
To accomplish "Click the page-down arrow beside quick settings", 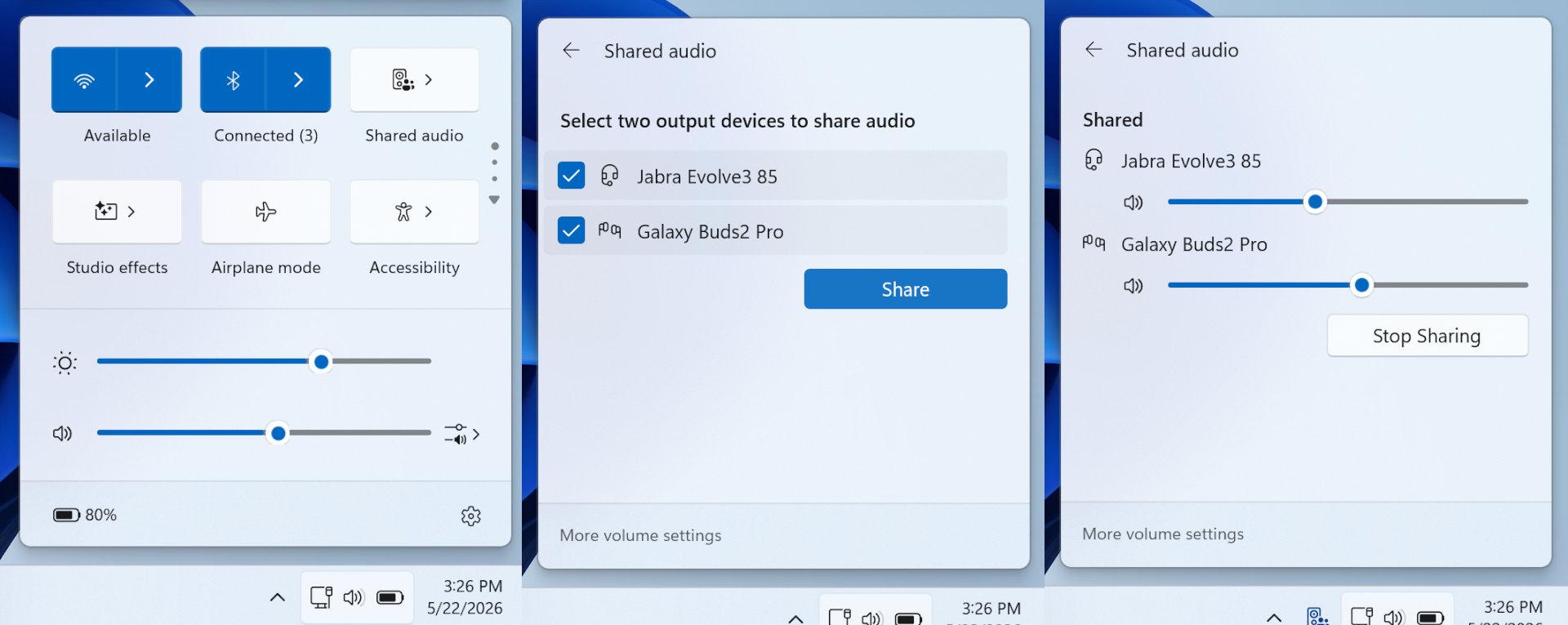I will point(494,199).
